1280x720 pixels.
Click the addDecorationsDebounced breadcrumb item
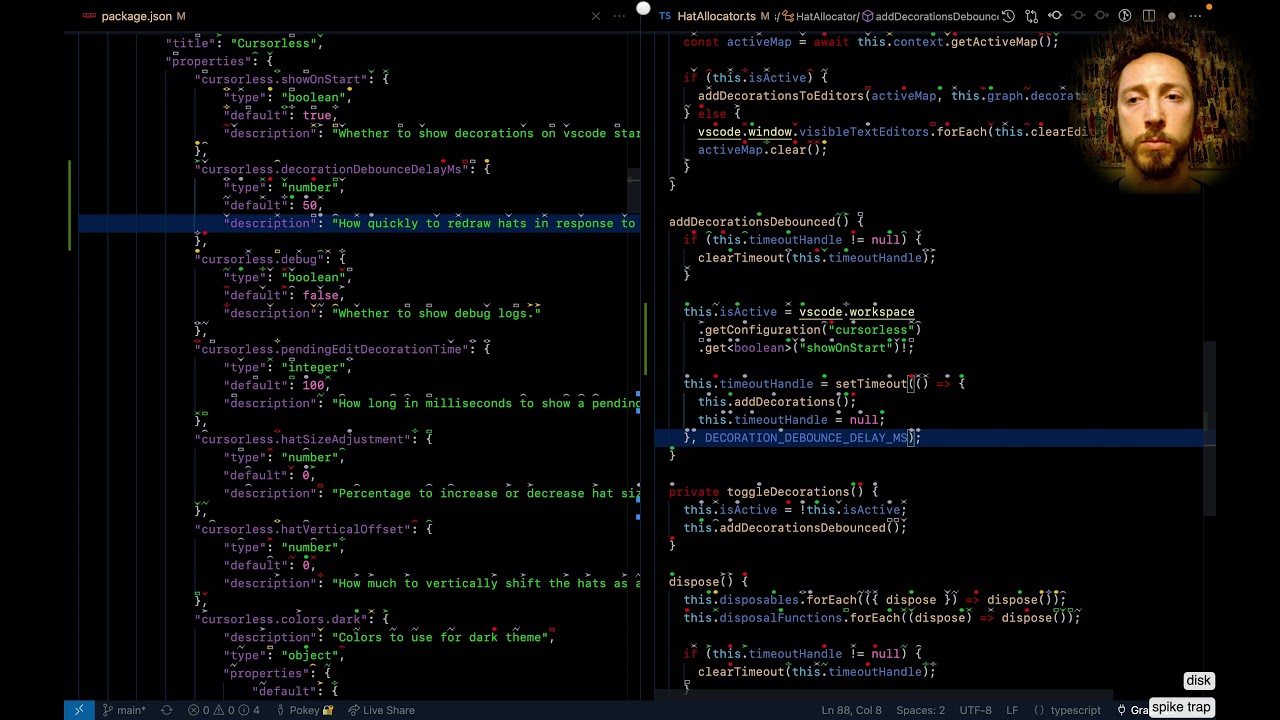pyautogui.click(x=931, y=16)
